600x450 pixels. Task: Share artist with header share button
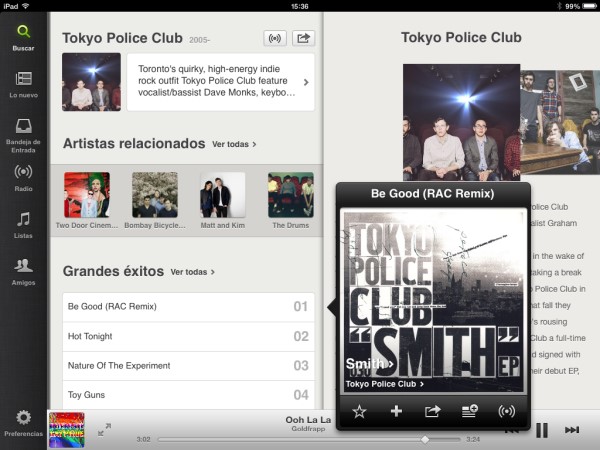[303, 38]
